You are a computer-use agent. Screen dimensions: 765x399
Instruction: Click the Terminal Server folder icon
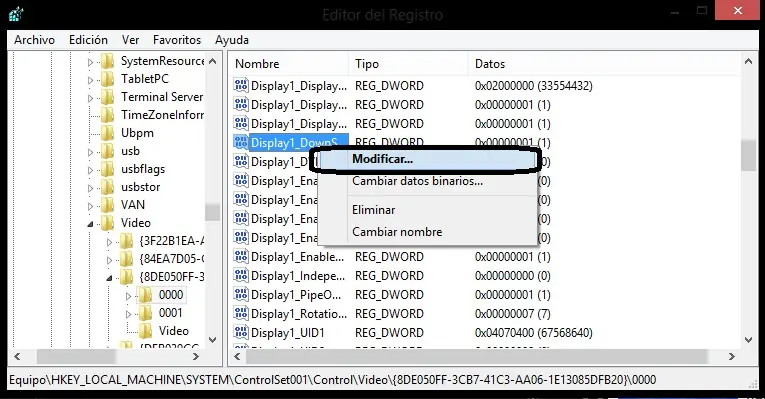click(x=108, y=97)
